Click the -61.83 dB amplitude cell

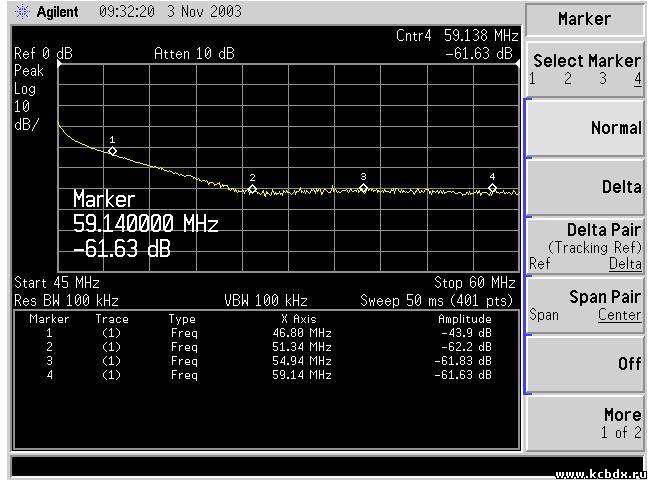click(463, 361)
